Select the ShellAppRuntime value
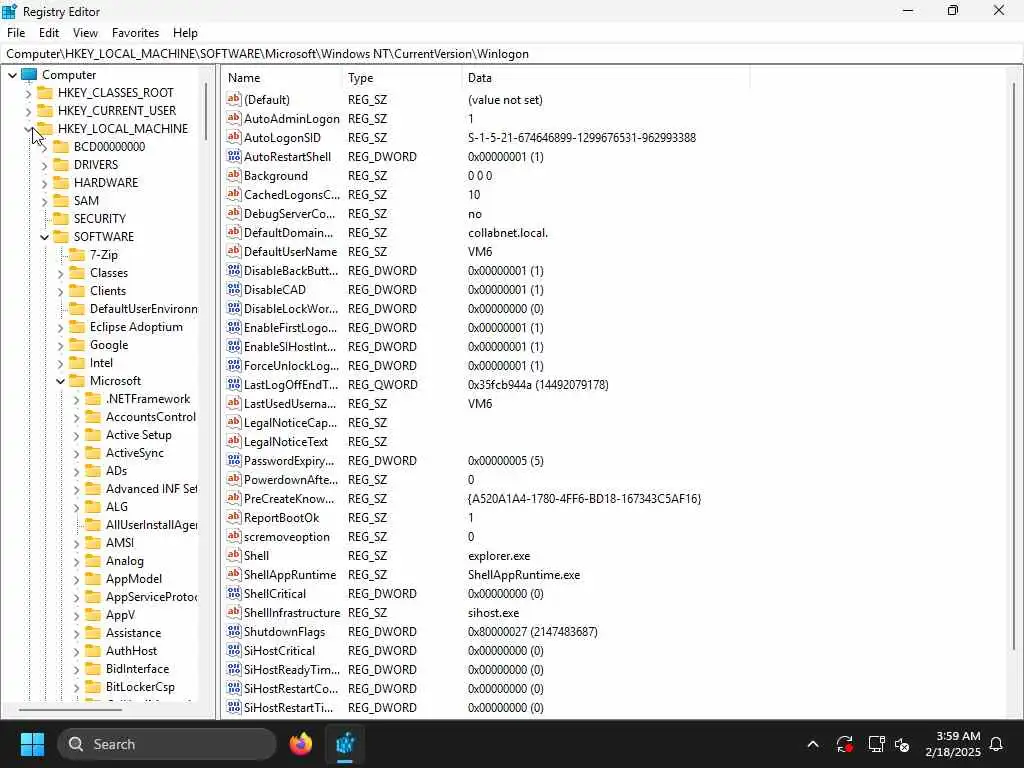 tap(290, 575)
